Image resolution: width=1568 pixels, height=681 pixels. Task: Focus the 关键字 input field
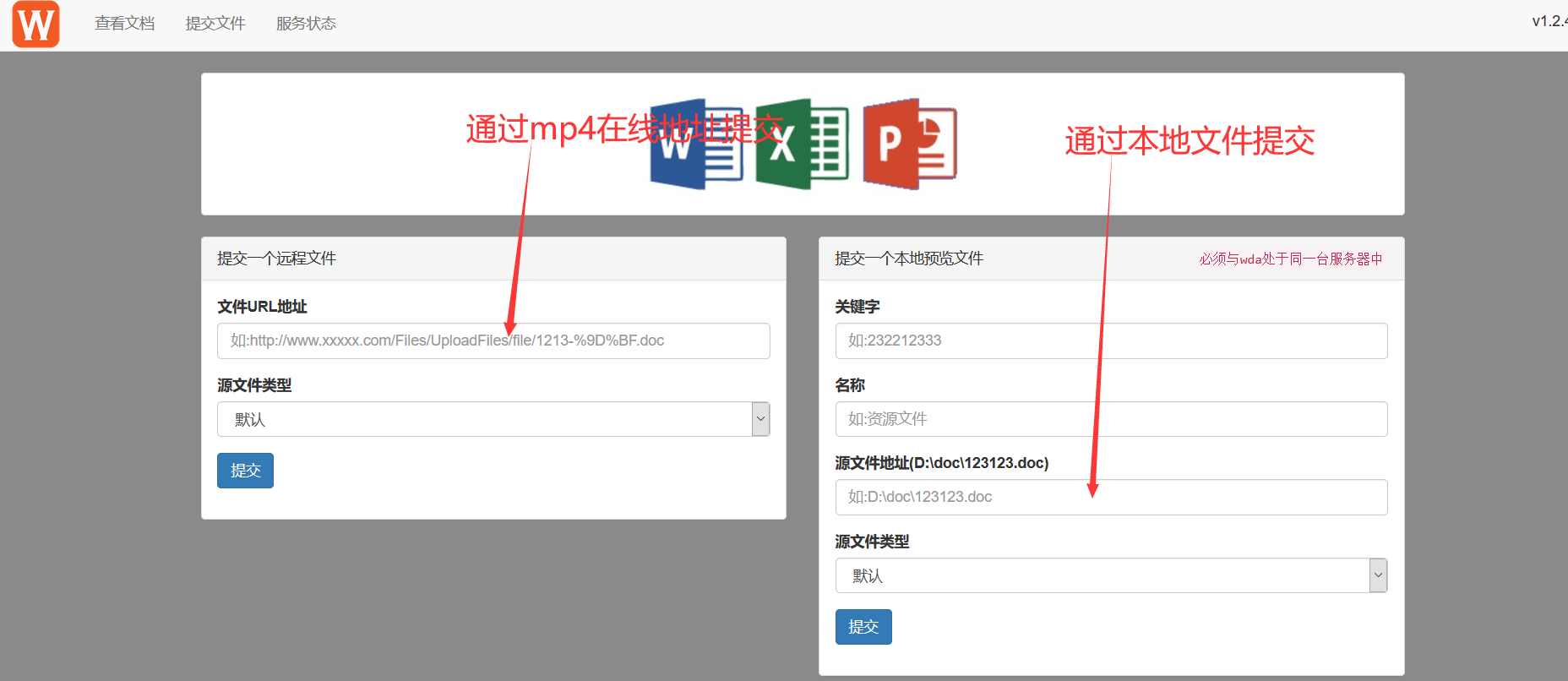1111,340
